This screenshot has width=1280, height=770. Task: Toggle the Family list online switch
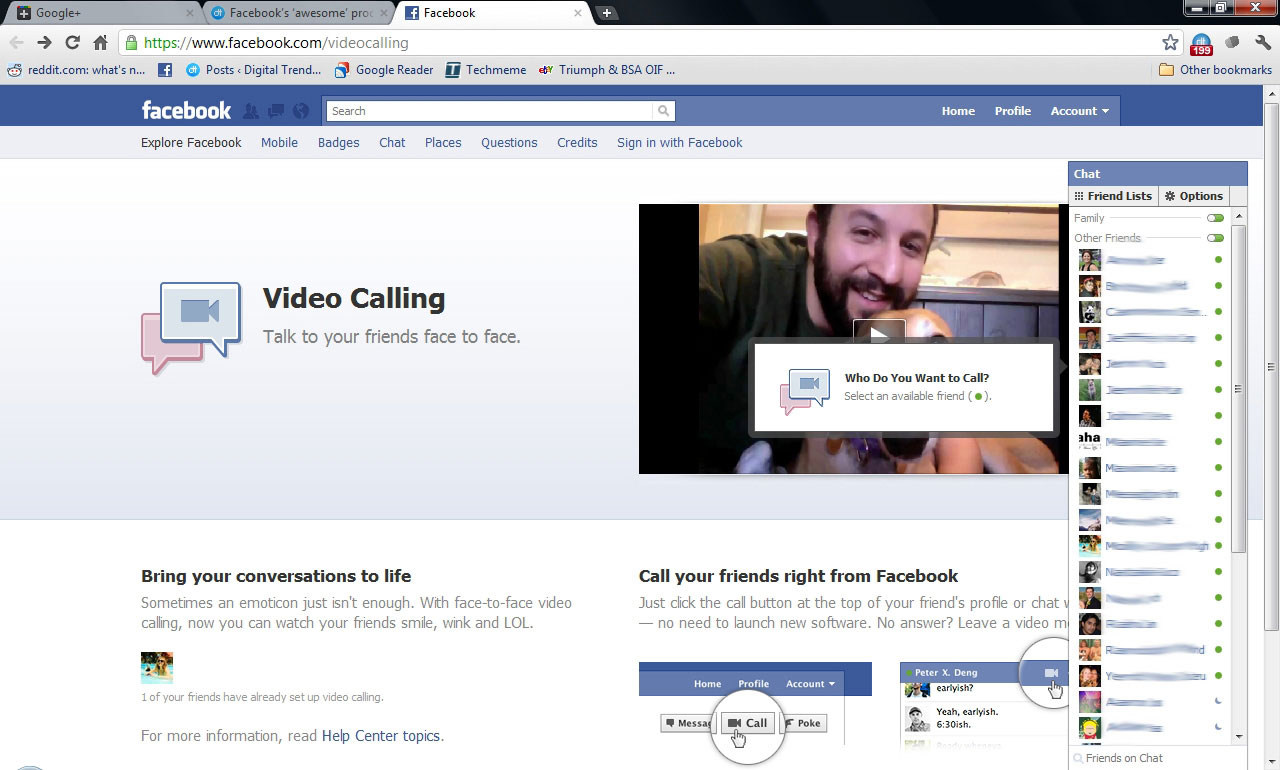[x=1215, y=218]
